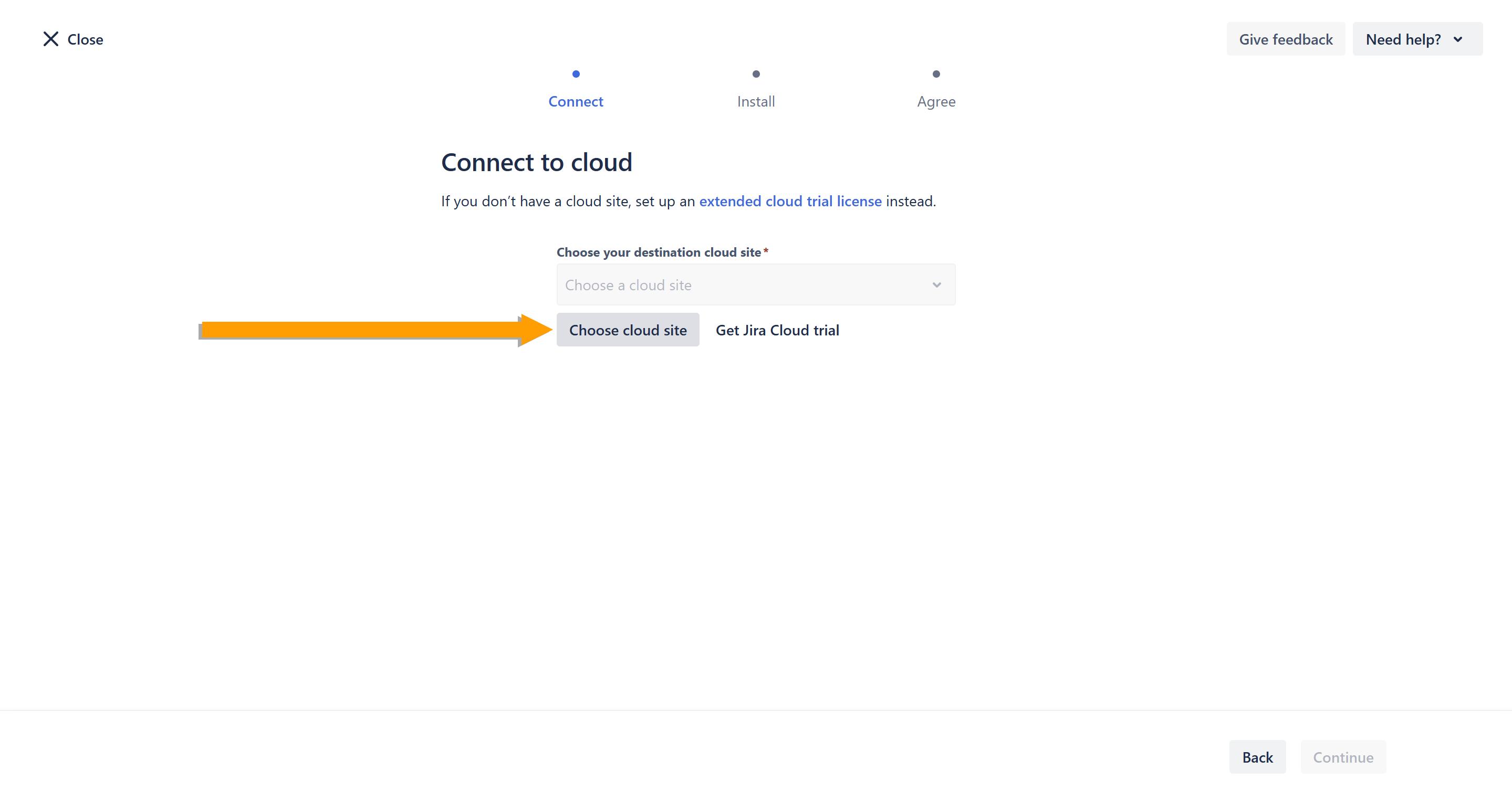Open the Choose a cloud site dropdown
Screen dimensions: 1512x802
coord(745,284)
